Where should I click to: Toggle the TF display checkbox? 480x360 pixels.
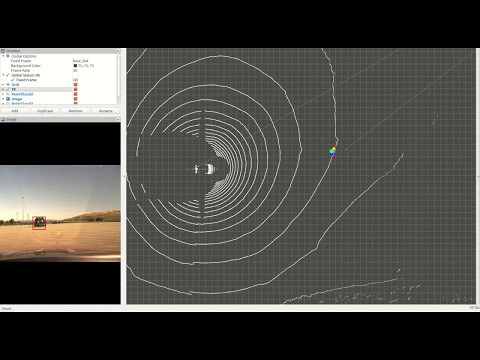click(x=75, y=89)
